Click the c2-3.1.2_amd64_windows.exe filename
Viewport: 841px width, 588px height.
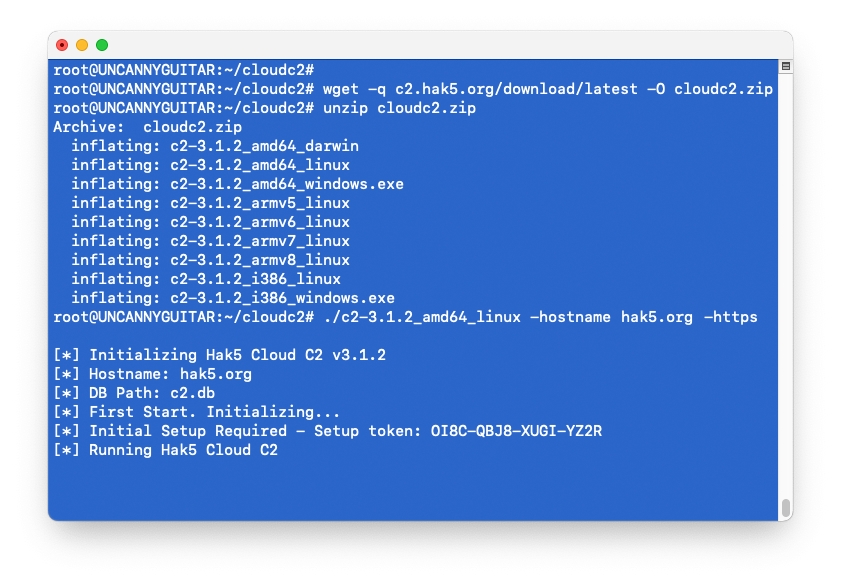click(286, 184)
